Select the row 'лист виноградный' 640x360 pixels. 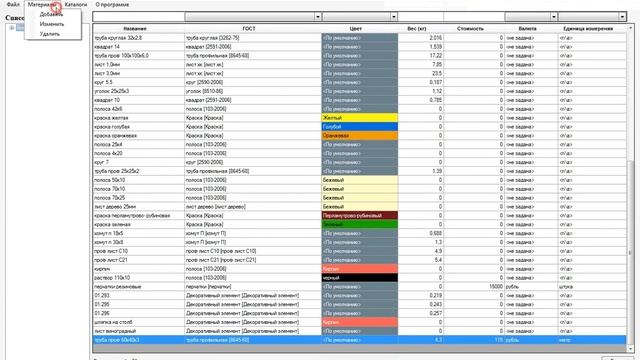pyautogui.click(x=360, y=331)
